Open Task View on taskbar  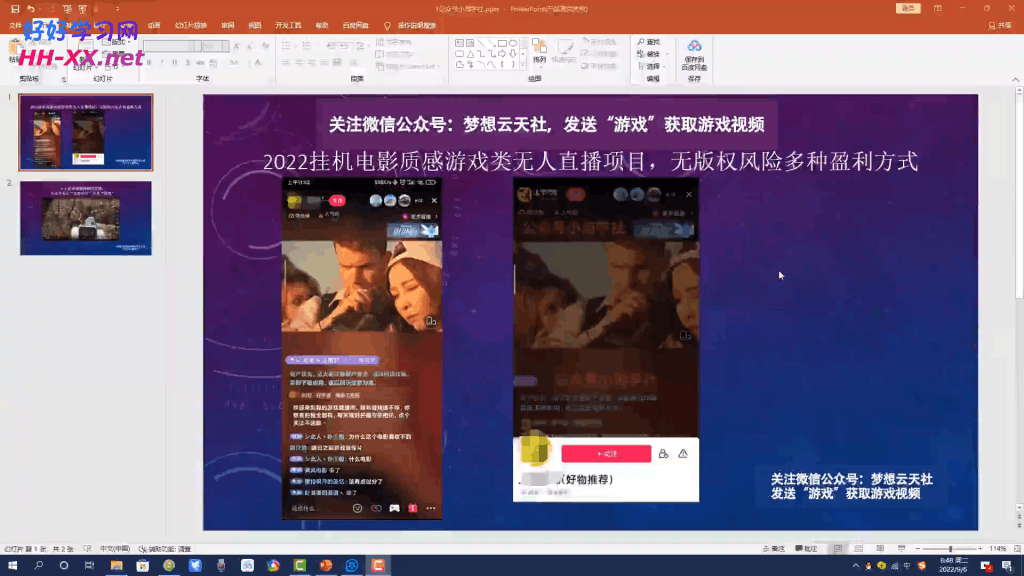(x=89, y=566)
